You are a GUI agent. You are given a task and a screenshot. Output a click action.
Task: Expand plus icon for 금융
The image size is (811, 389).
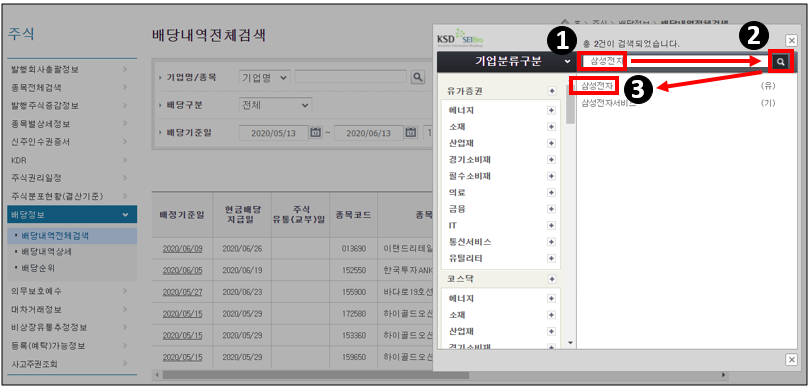coord(551,210)
